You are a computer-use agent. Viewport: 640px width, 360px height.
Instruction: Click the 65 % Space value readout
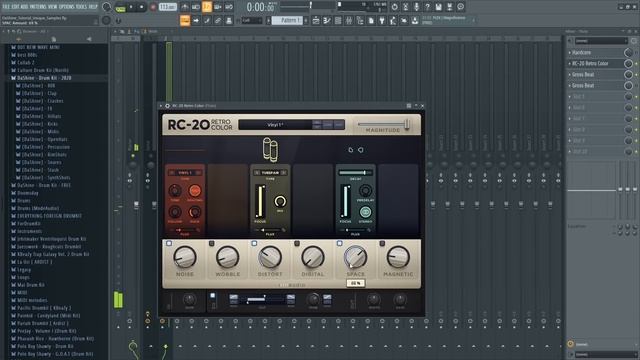[x=355, y=283]
